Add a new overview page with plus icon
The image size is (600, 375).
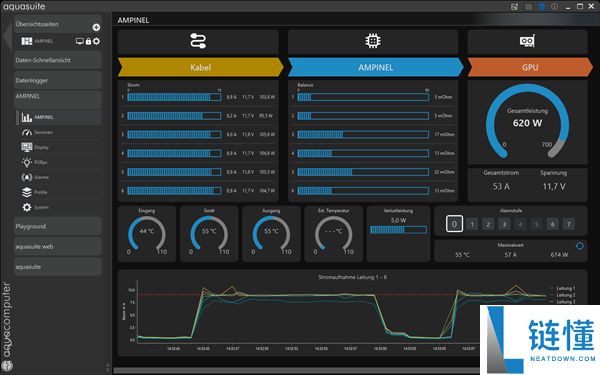[x=96, y=27]
